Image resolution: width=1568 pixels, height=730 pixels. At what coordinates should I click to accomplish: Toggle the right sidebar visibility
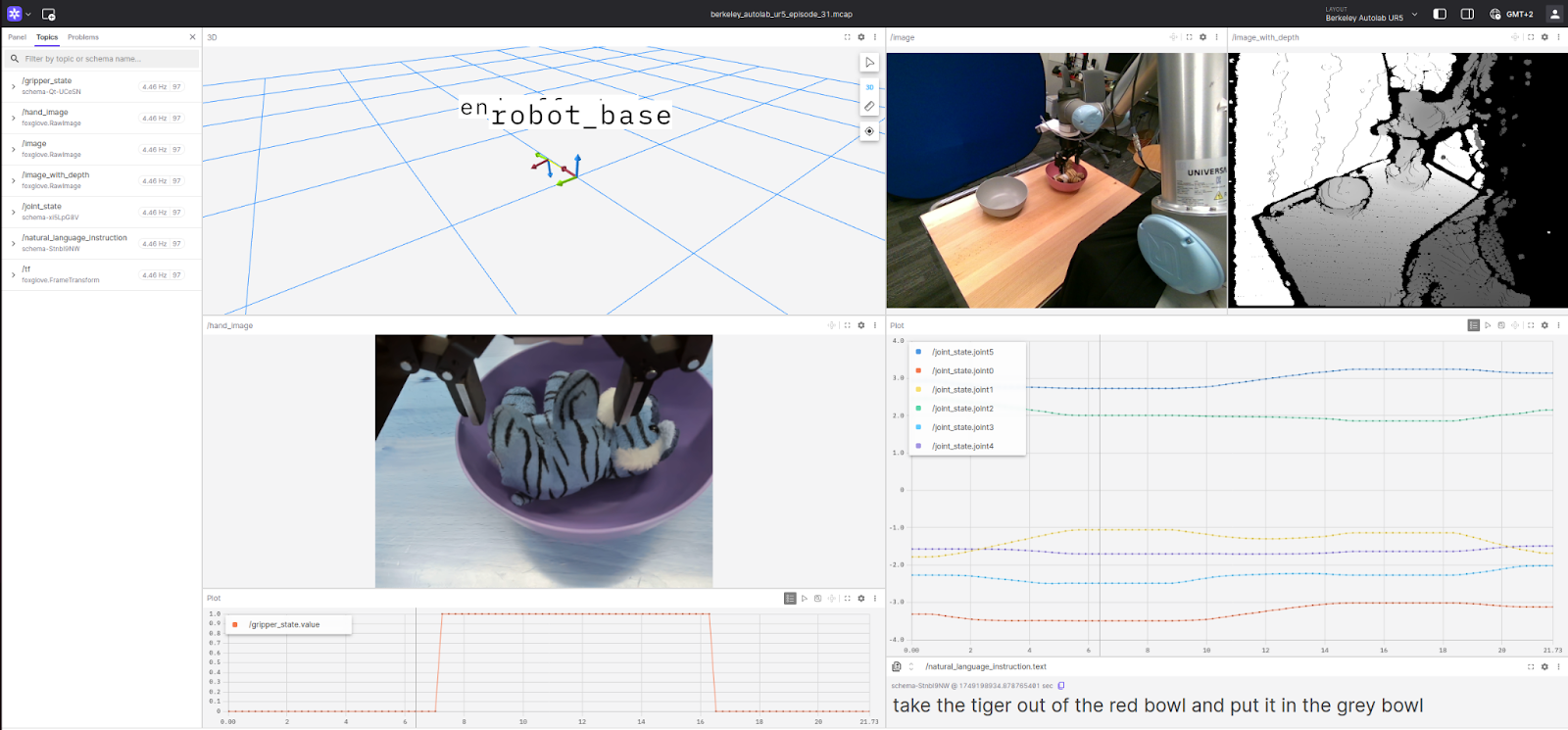tap(1467, 14)
